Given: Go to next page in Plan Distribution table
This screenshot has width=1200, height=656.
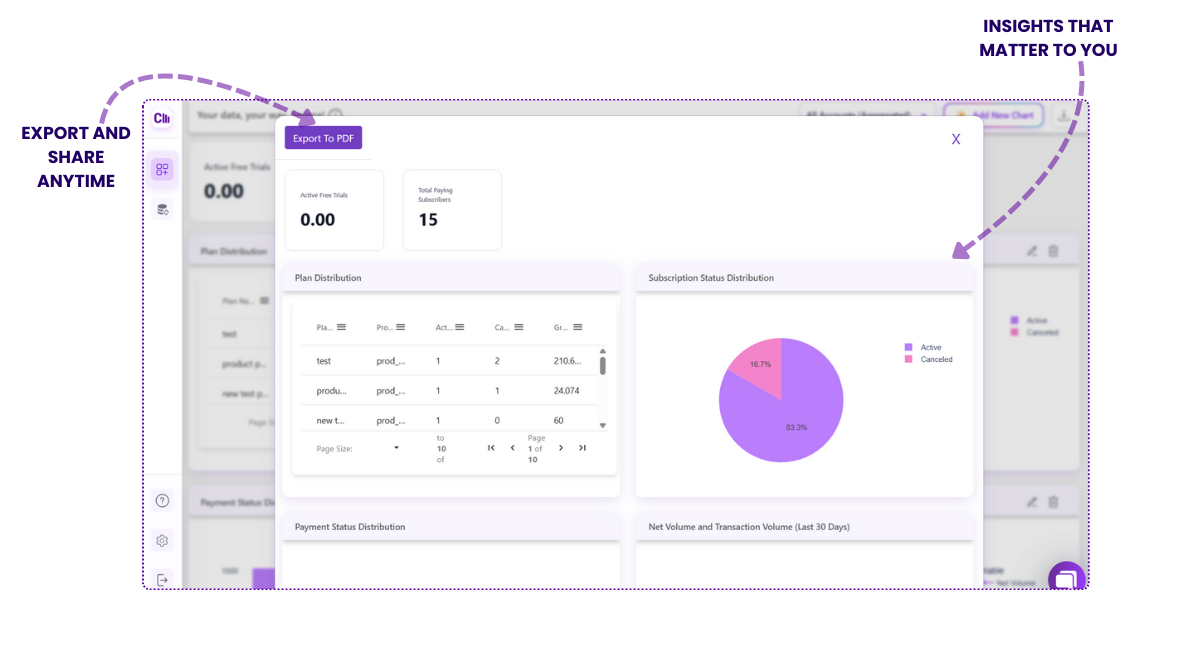Looking at the screenshot, I should (560, 448).
